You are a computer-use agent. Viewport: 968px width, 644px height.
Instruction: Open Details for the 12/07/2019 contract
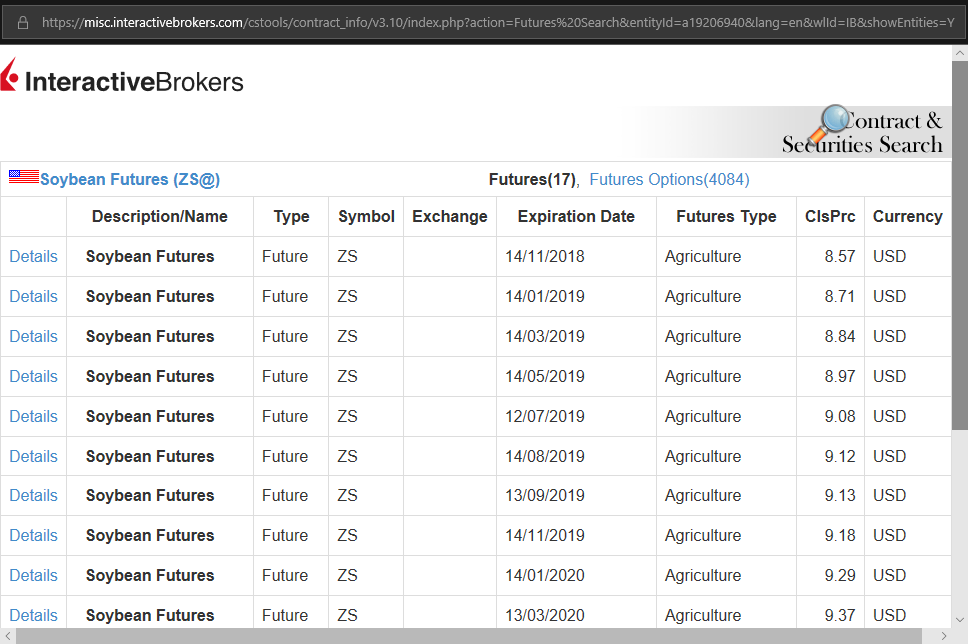click(x=33, y=416)
